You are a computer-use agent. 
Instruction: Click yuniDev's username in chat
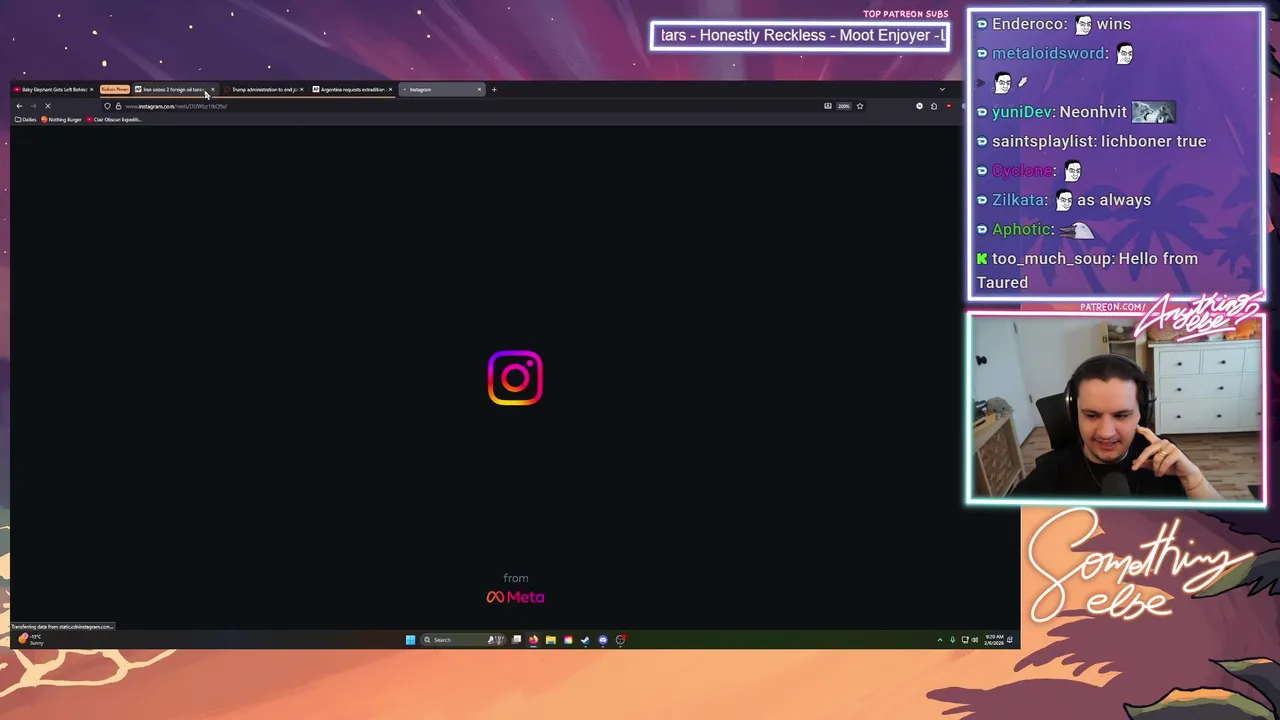(x=1022, y=112)
